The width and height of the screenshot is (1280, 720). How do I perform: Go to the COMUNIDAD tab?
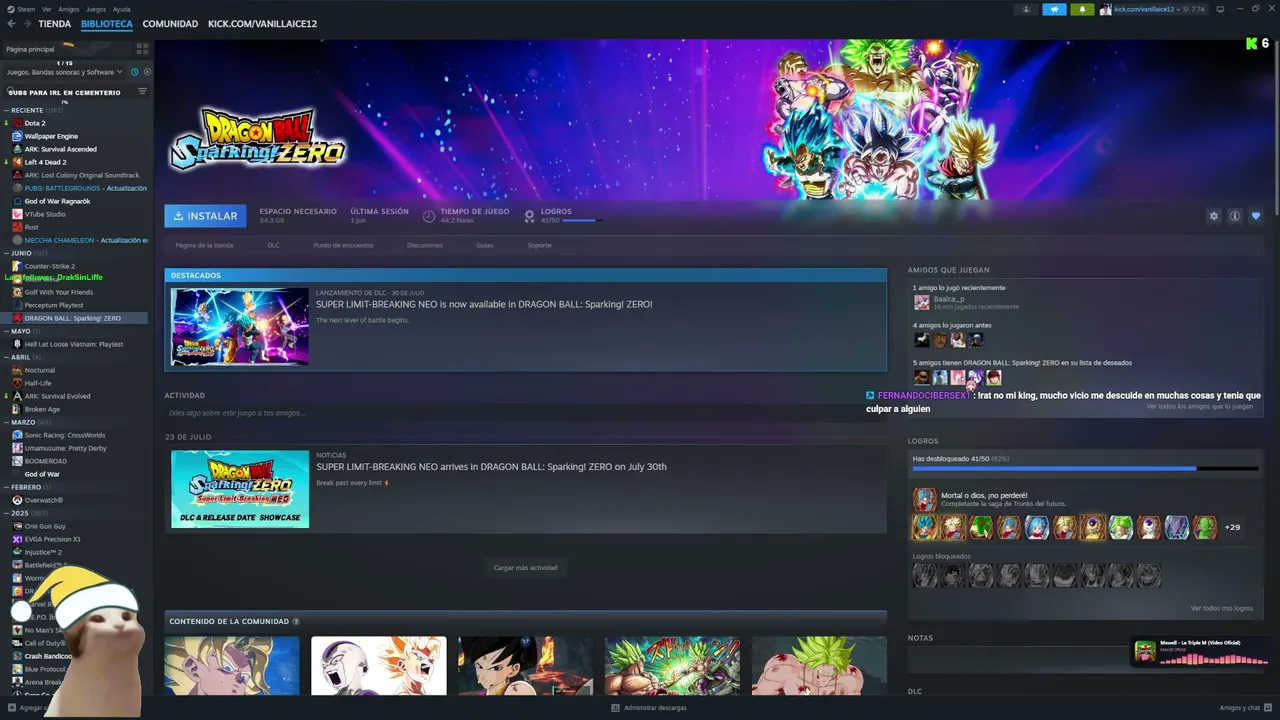tap(170, 24)
